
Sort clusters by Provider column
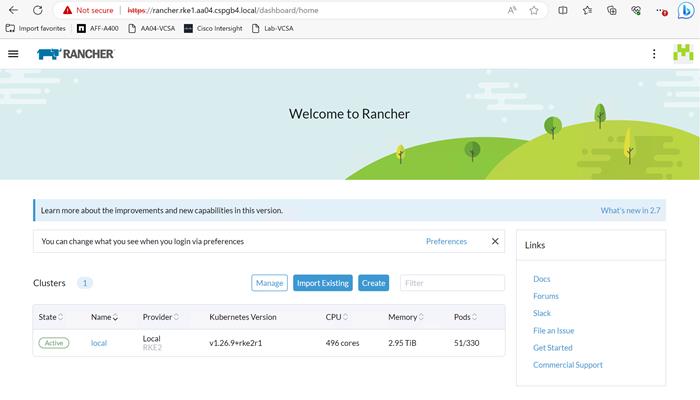[161, 317]
